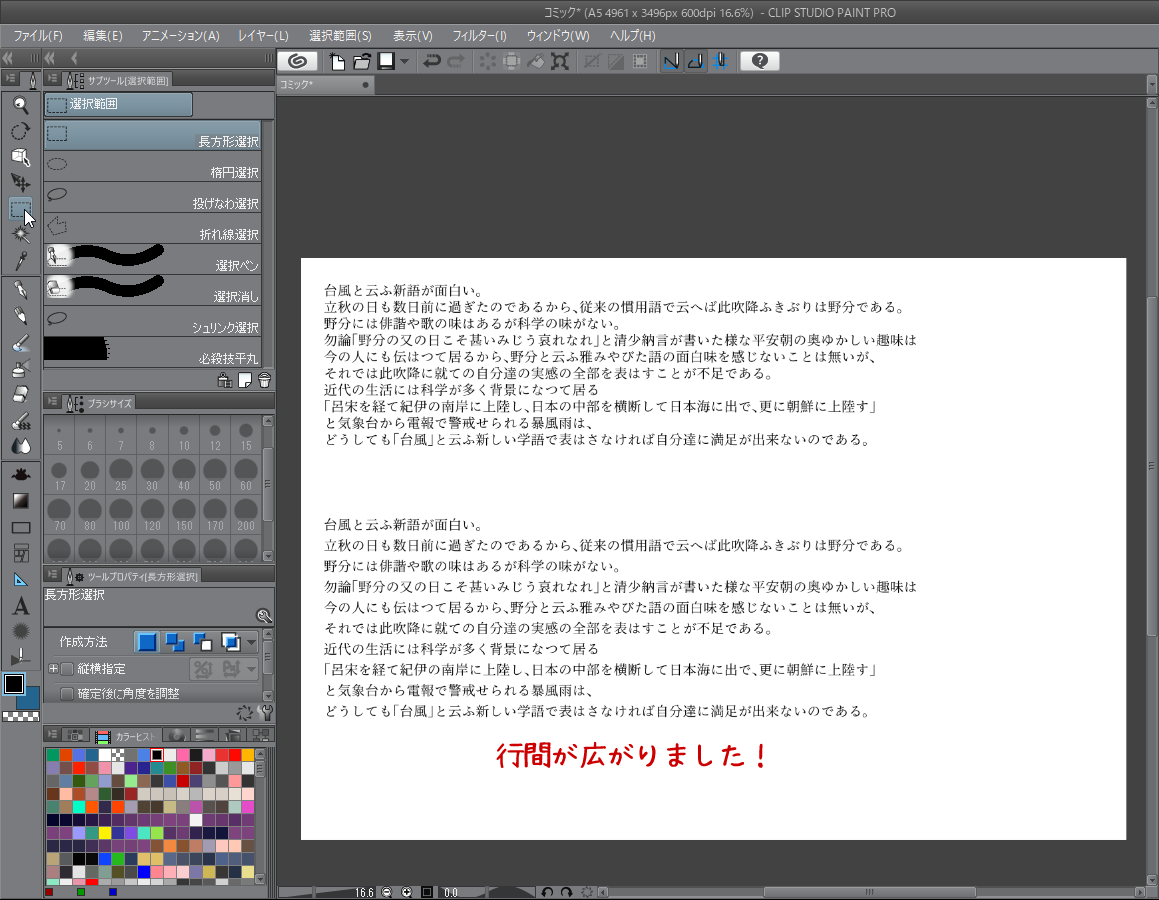Choose the 投げなわ選択 sub tool

[153, 196]
